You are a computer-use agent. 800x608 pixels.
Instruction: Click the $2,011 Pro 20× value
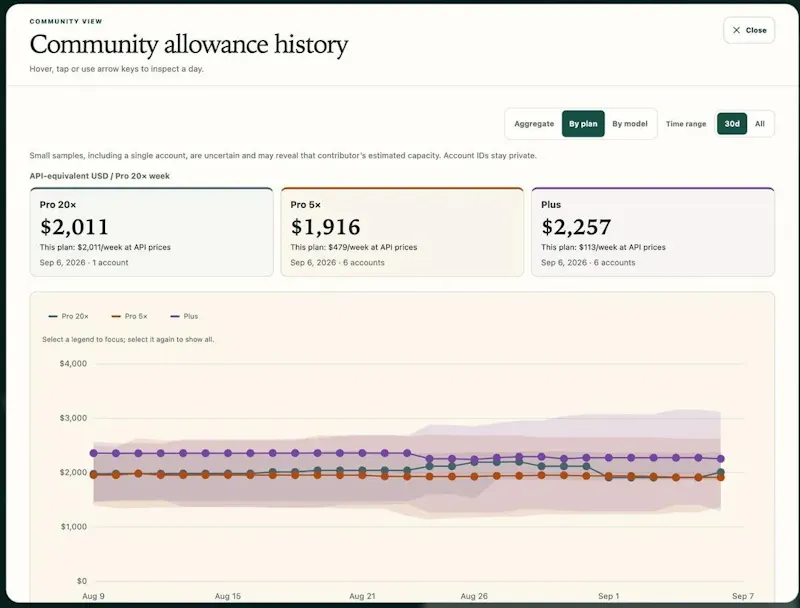[x=74, y=227]
